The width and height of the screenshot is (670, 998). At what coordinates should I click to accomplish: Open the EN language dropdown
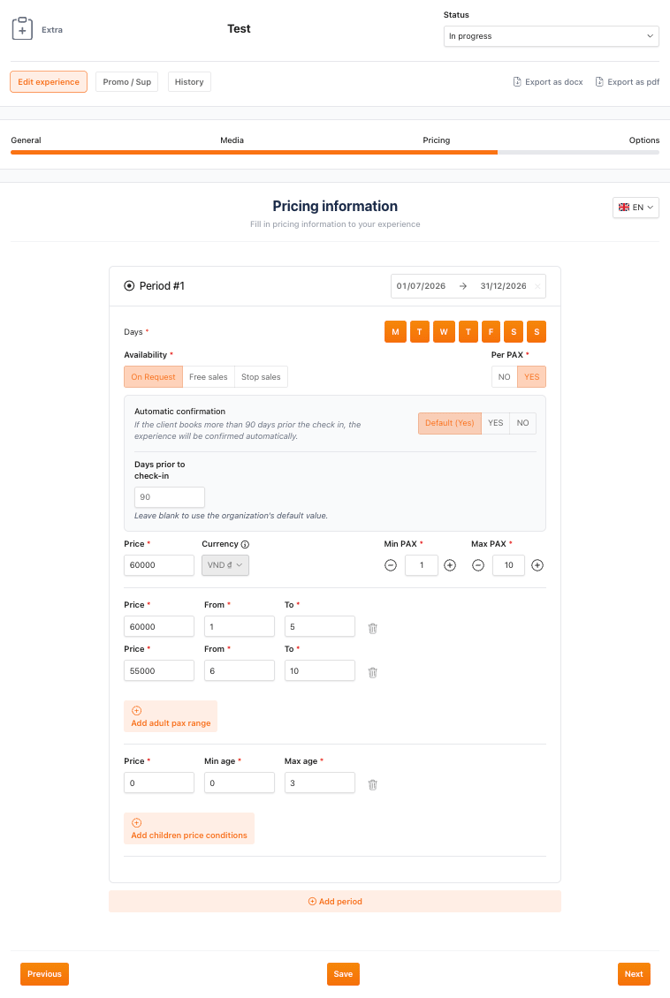pyautogui.click(x=636, y=207)
